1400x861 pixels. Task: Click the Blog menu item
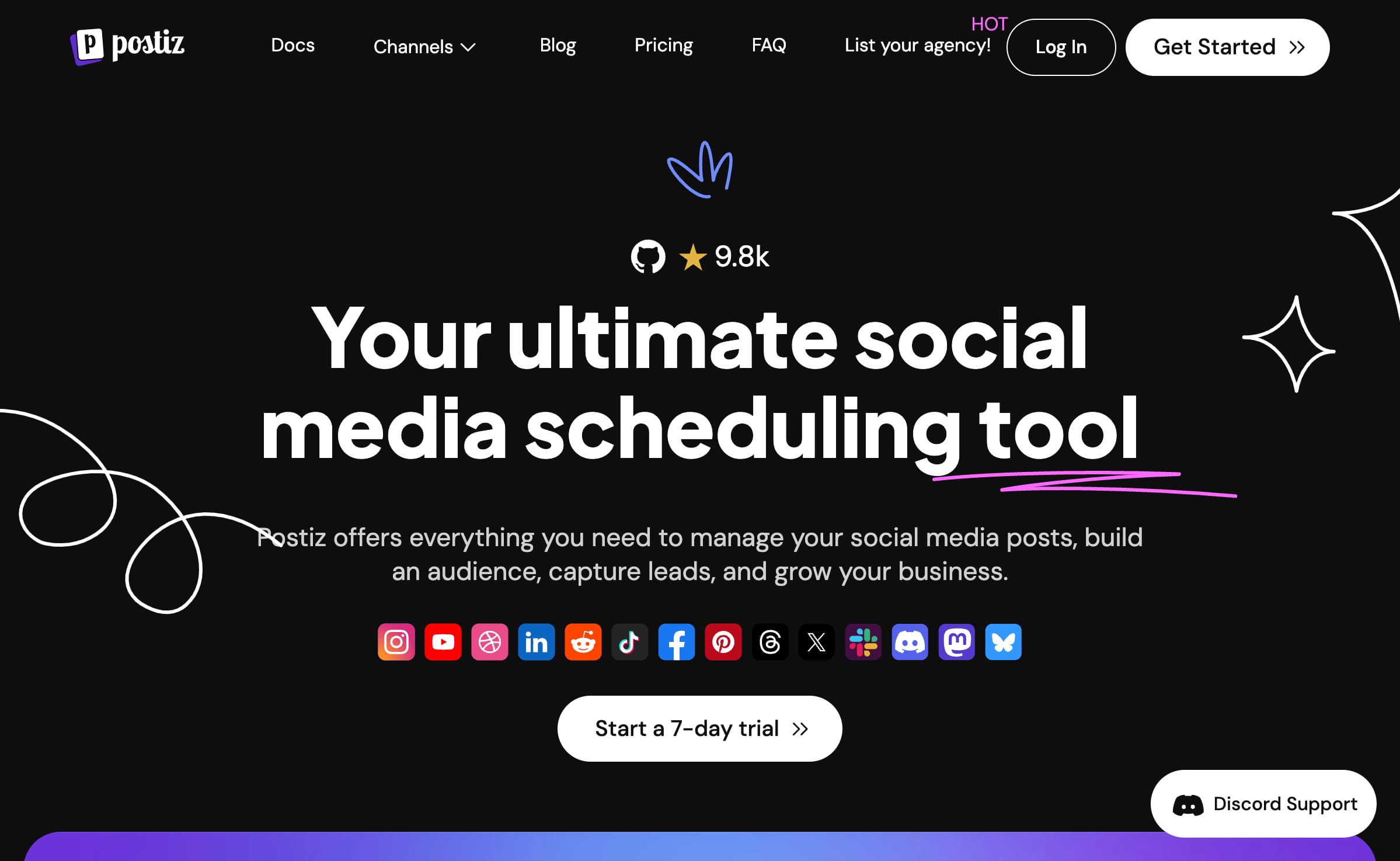click(x=558, y=46)
